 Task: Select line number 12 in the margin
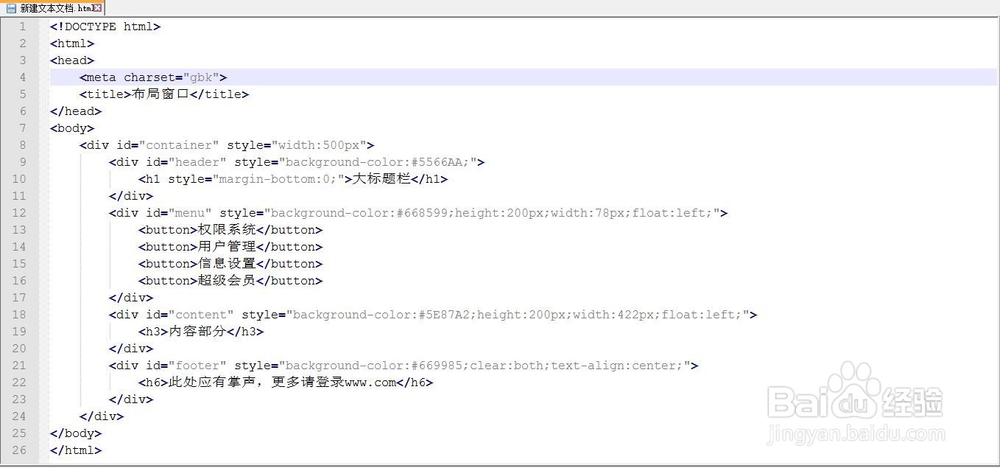[19, 213]
